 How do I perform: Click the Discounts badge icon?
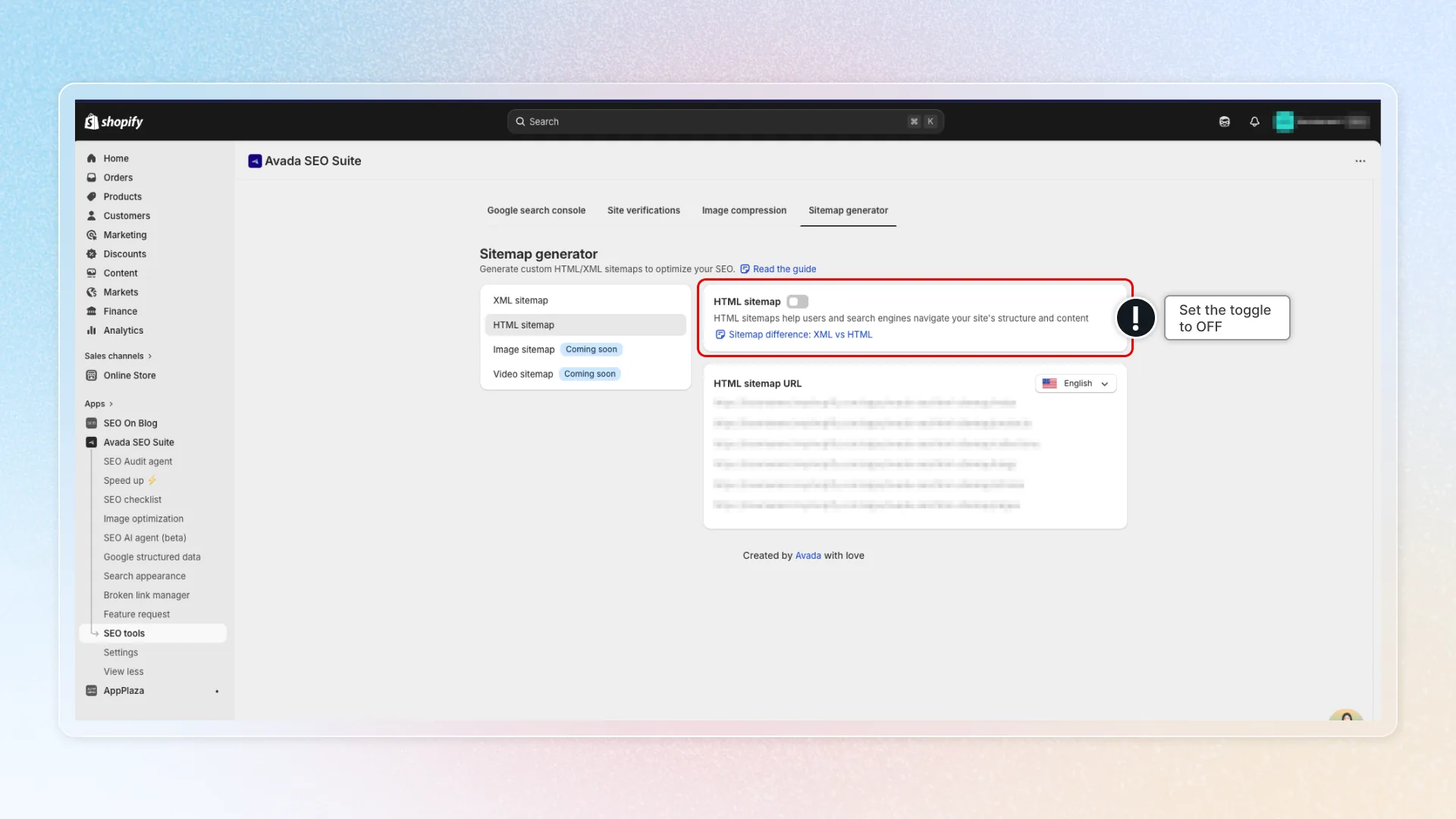91,254
